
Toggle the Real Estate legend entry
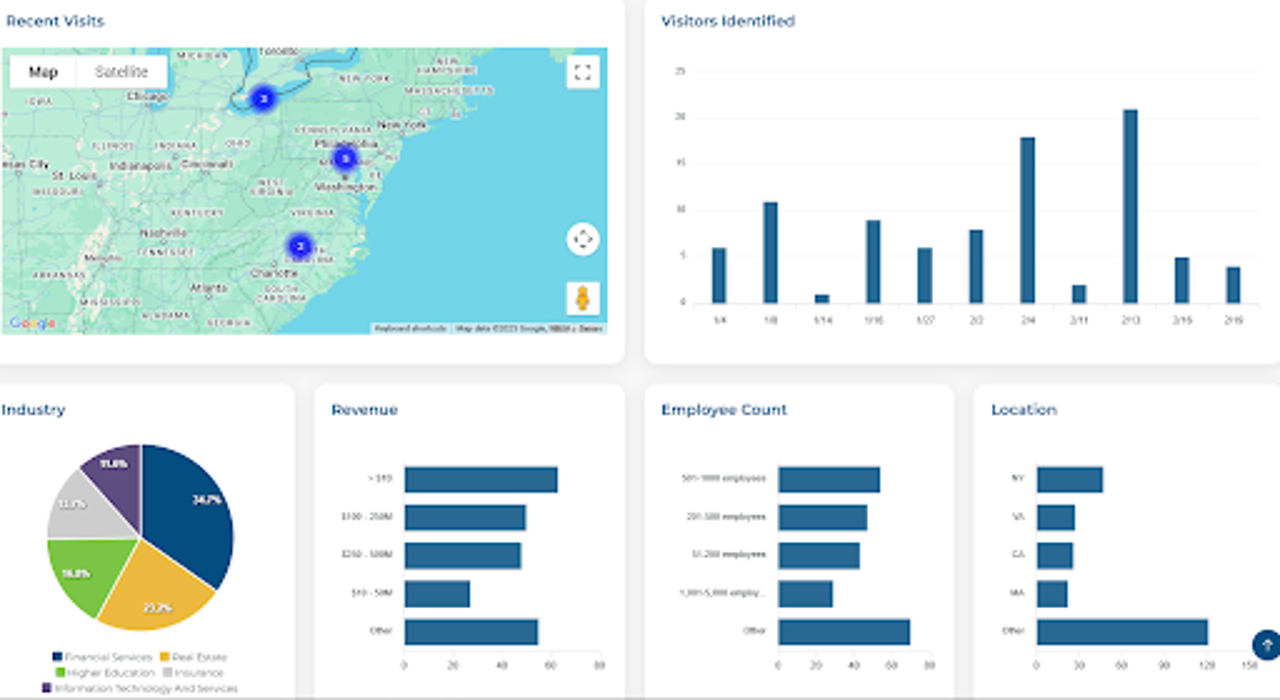coord(193,657)
